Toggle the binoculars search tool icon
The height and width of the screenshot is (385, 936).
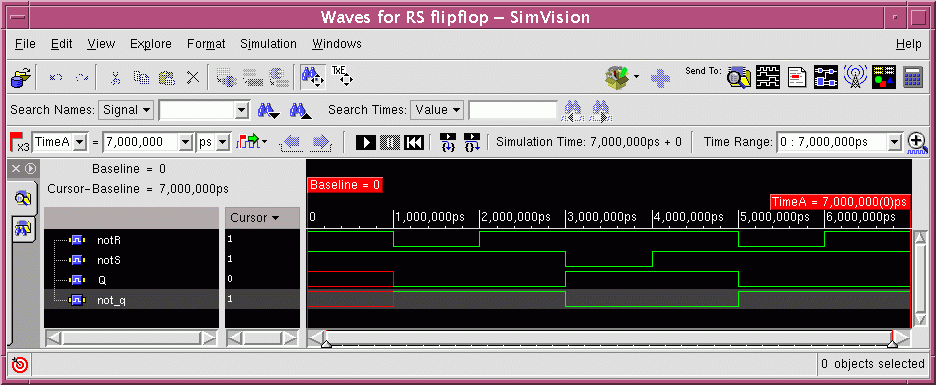pyautogui.click(x=312, y=76)
